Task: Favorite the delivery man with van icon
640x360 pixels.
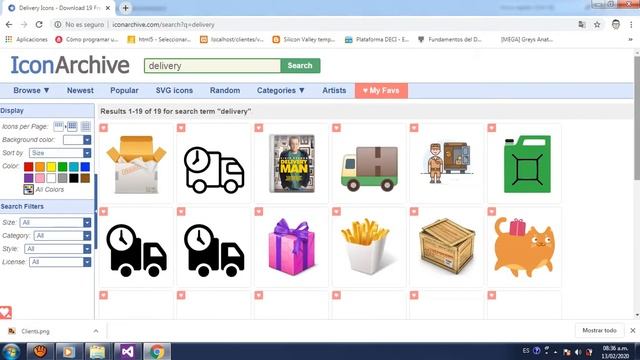Action: 414,128
